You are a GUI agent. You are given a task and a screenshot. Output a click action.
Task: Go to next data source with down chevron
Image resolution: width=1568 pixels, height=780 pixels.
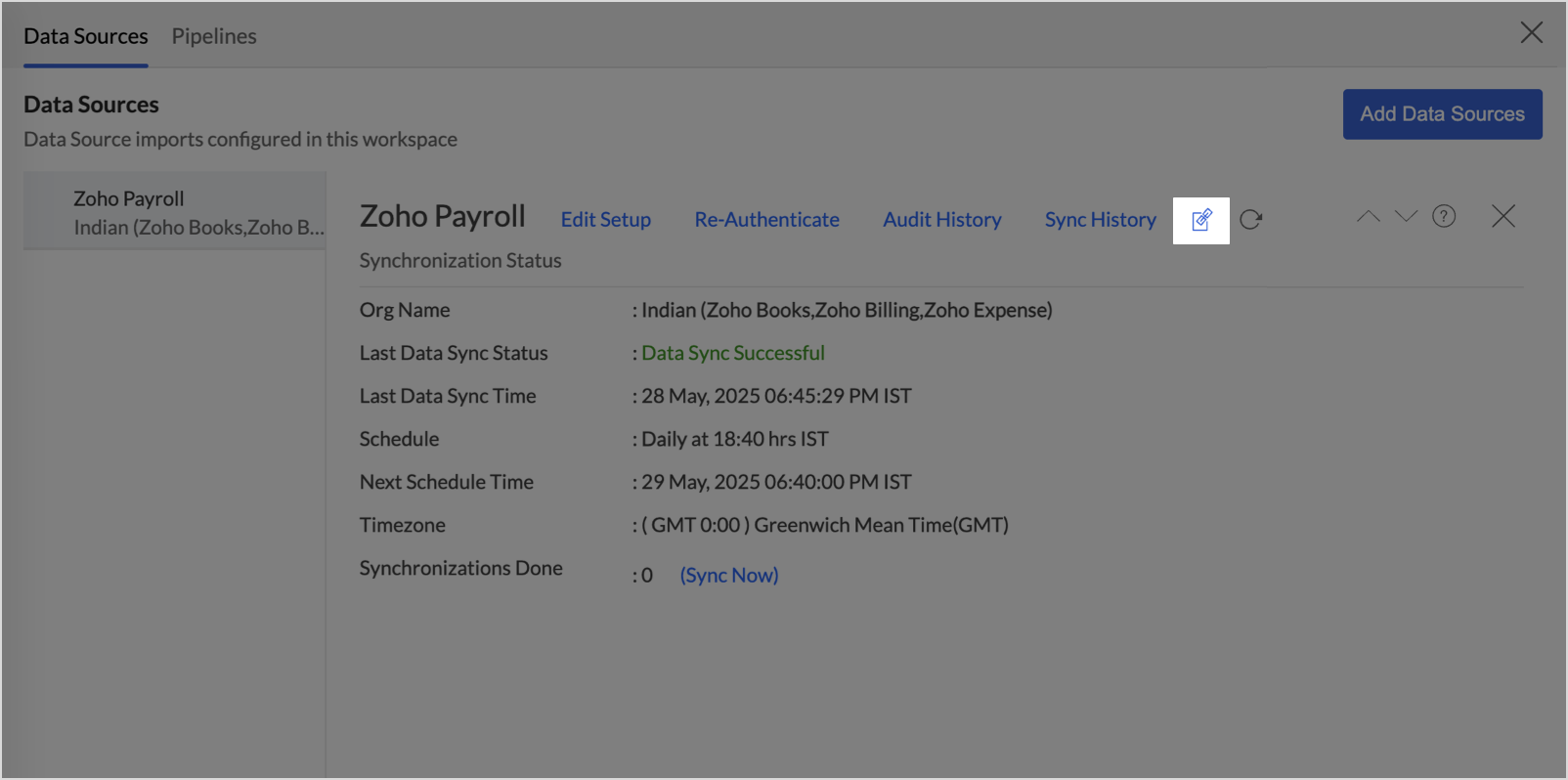click(1406, 216)
